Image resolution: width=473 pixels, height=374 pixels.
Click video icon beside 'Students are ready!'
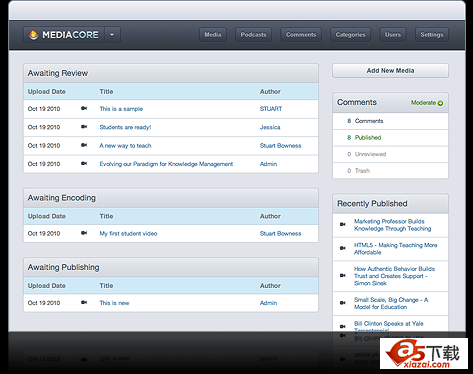pos(84,127)
